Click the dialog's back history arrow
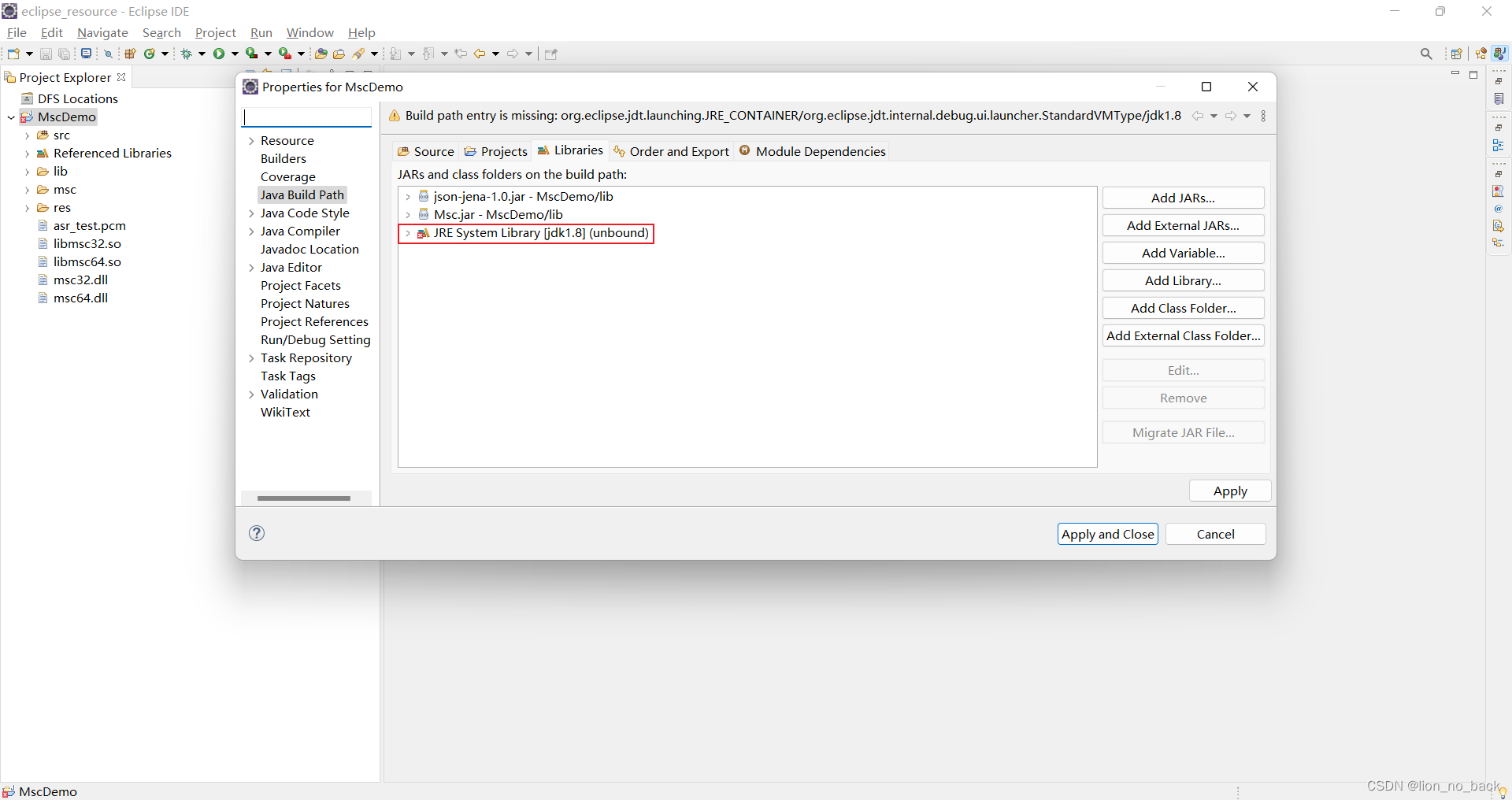1512x800 pixels. click(x=1197, y=116)
